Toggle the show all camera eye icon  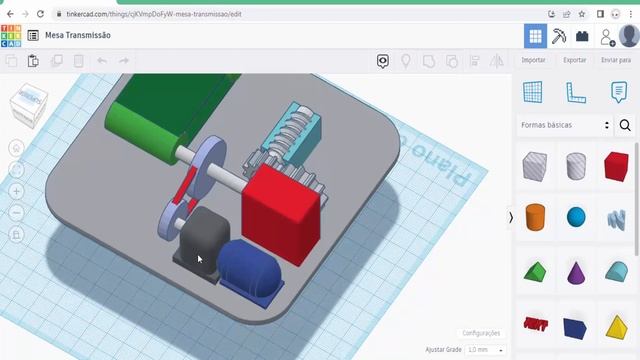(x=382, y=61)
